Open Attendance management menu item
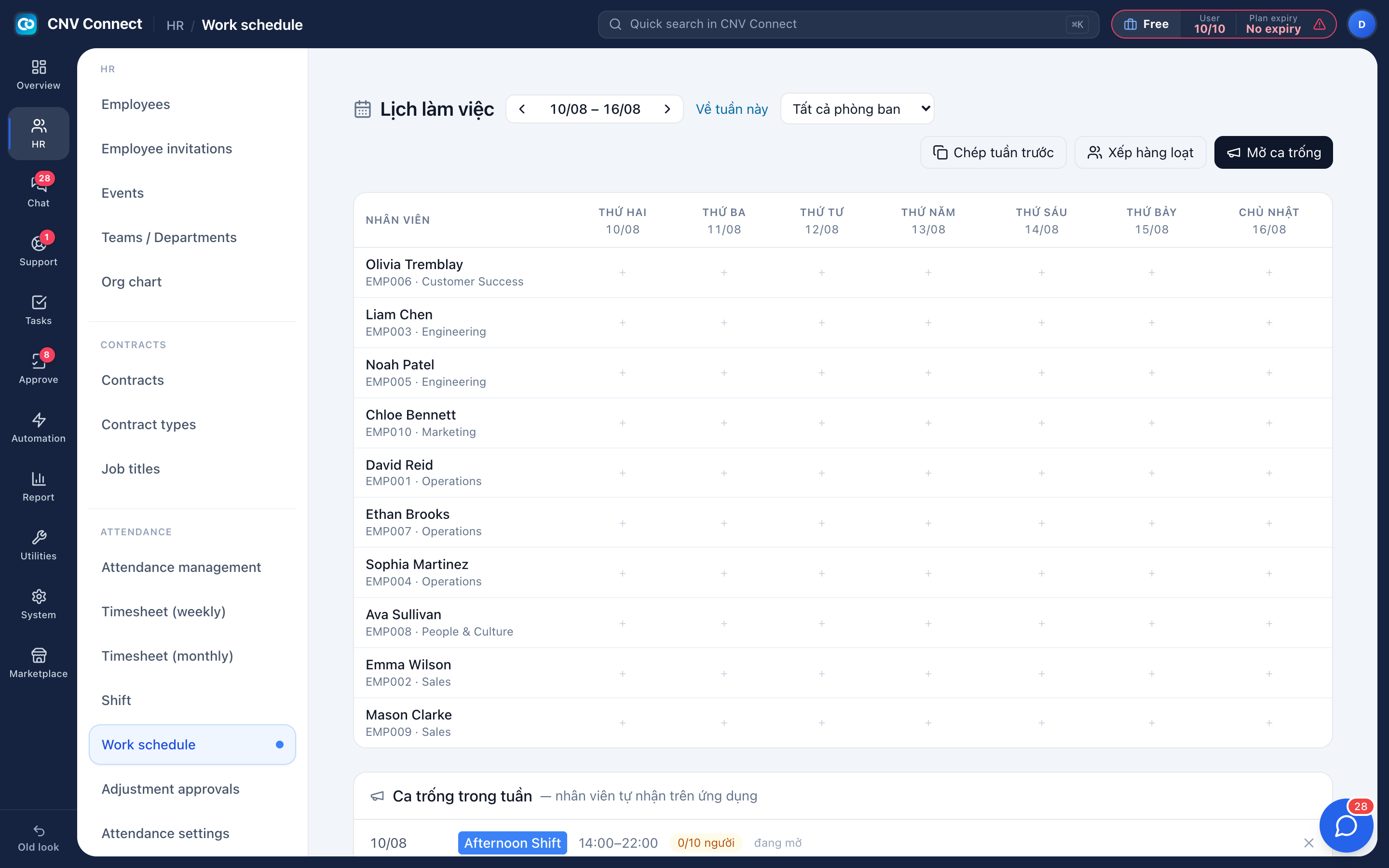Viewport: 1389px width, 868px height. tap(192, 567)
